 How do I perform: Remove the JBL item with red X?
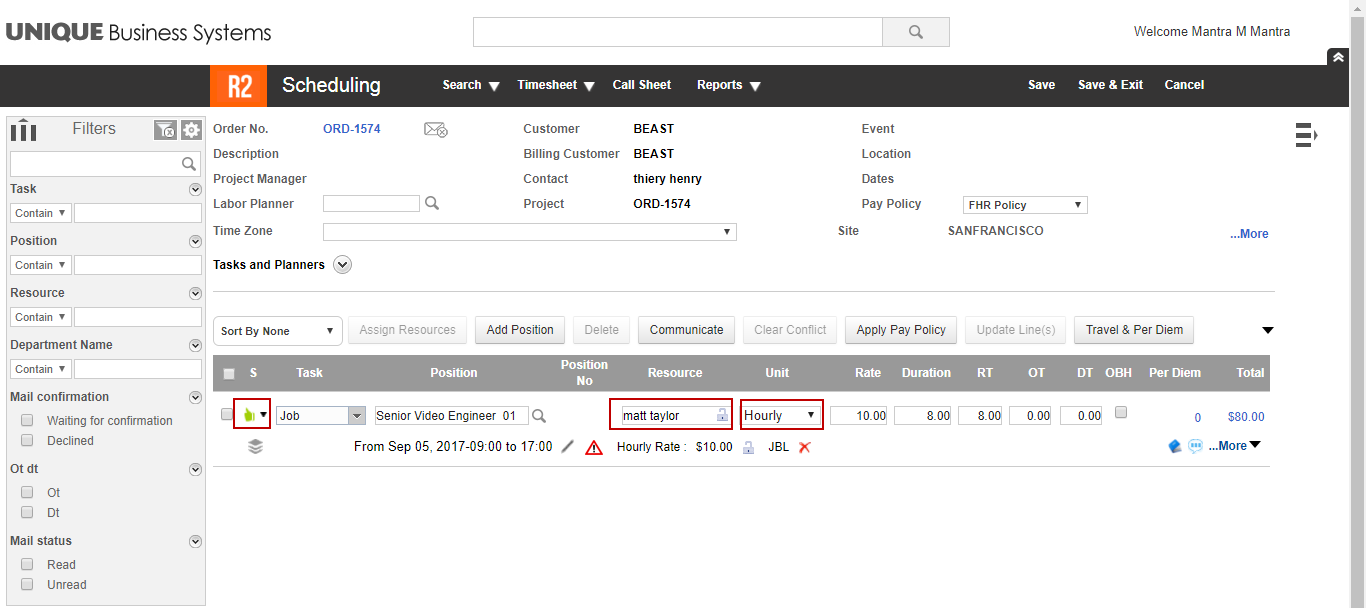804,447
